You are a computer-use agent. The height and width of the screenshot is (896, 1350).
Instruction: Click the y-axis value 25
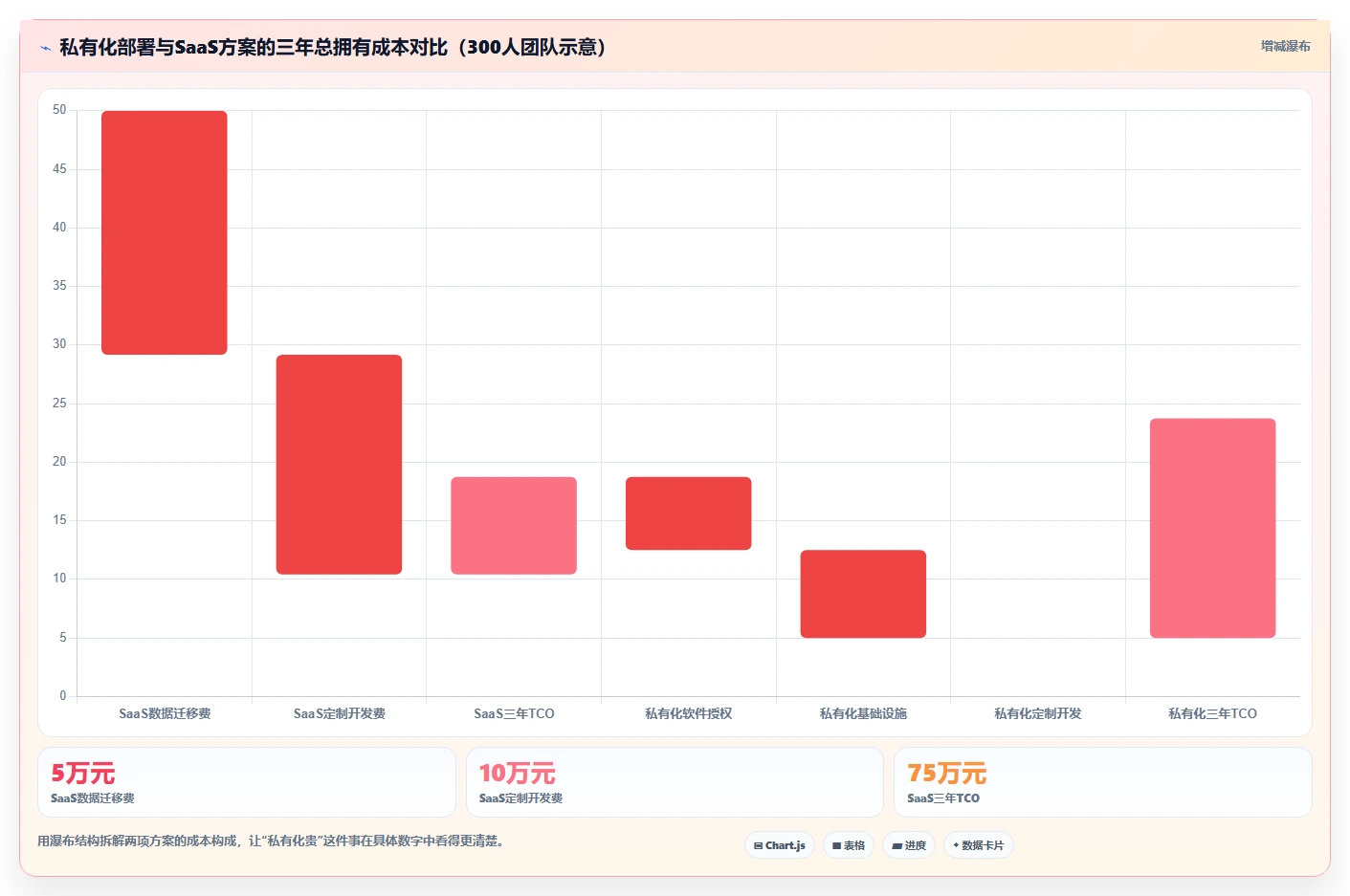[59, 404]
